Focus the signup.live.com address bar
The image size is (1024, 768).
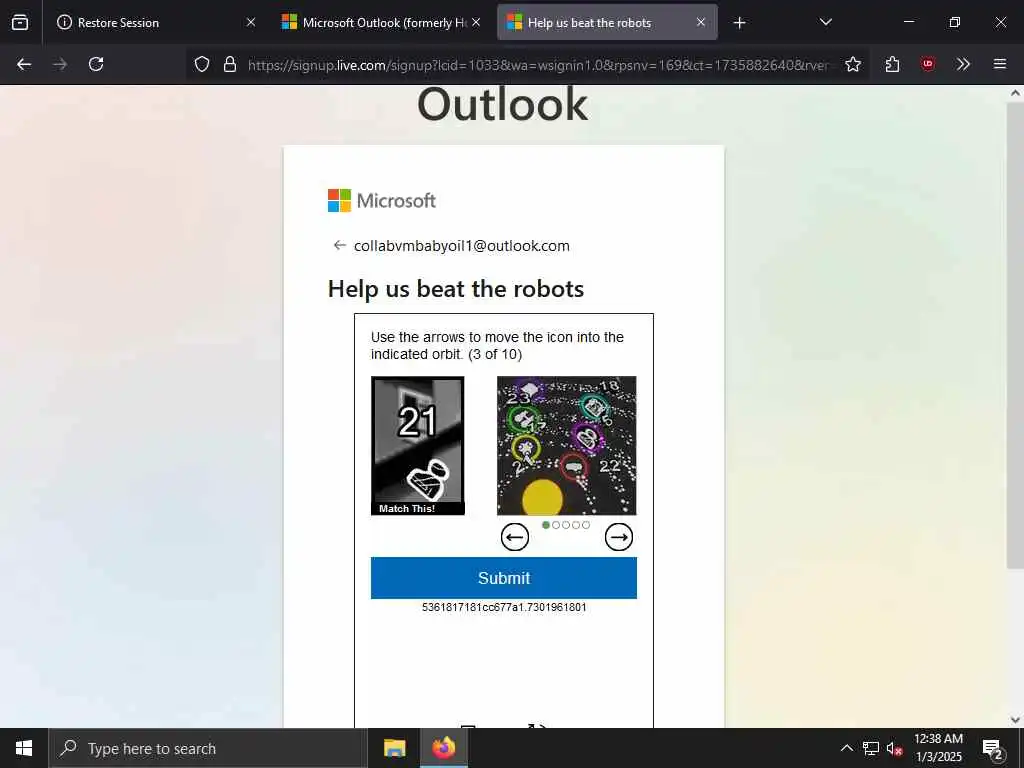[538, 65]
